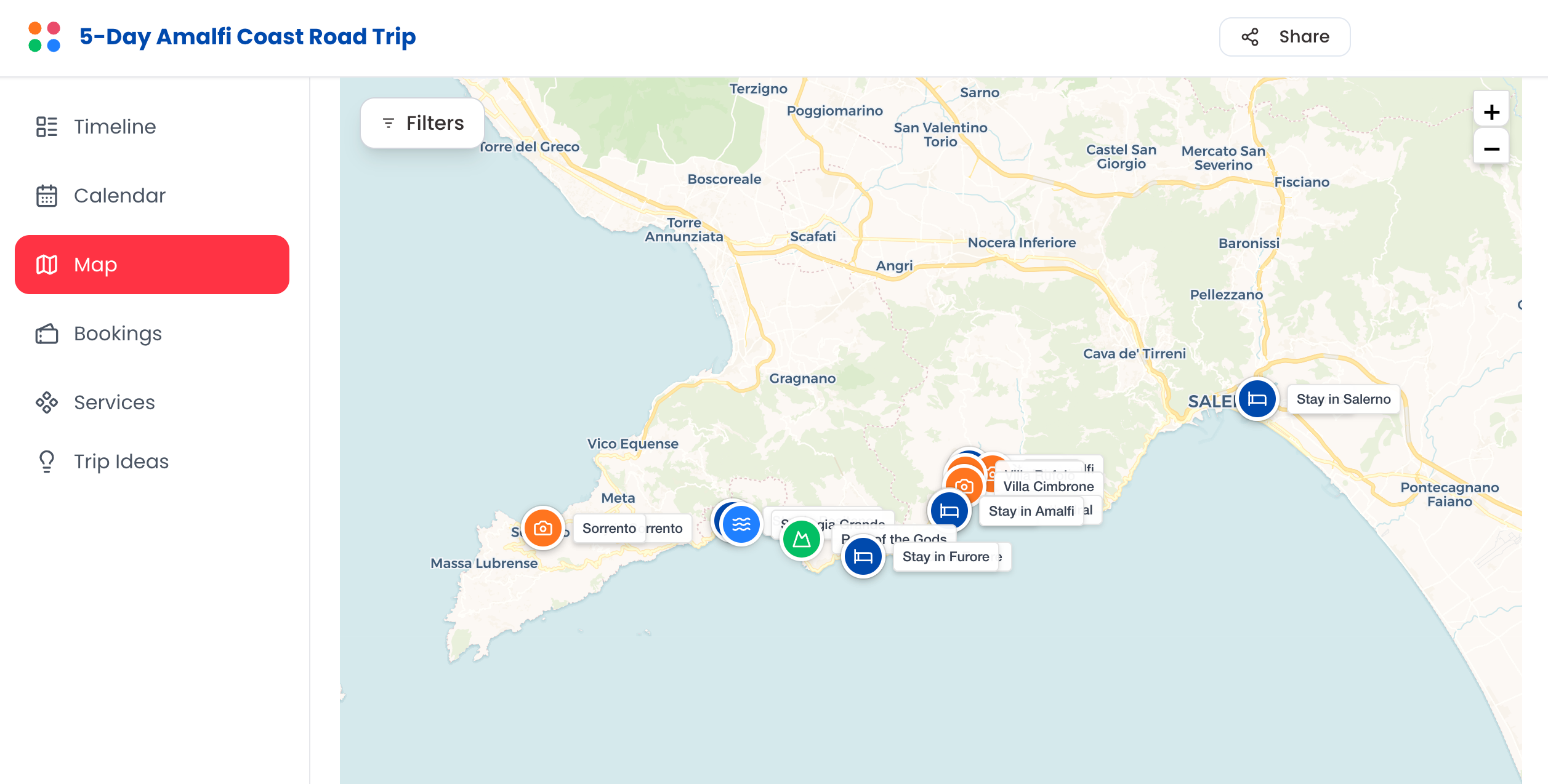Select the Sorrento map label
The image size is (1548, 784).
click(609, 528)
